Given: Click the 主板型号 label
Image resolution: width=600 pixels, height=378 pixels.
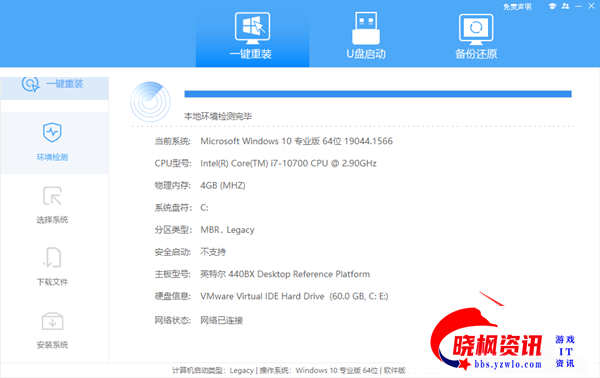Looking at the screenshot, I should 173,274.
